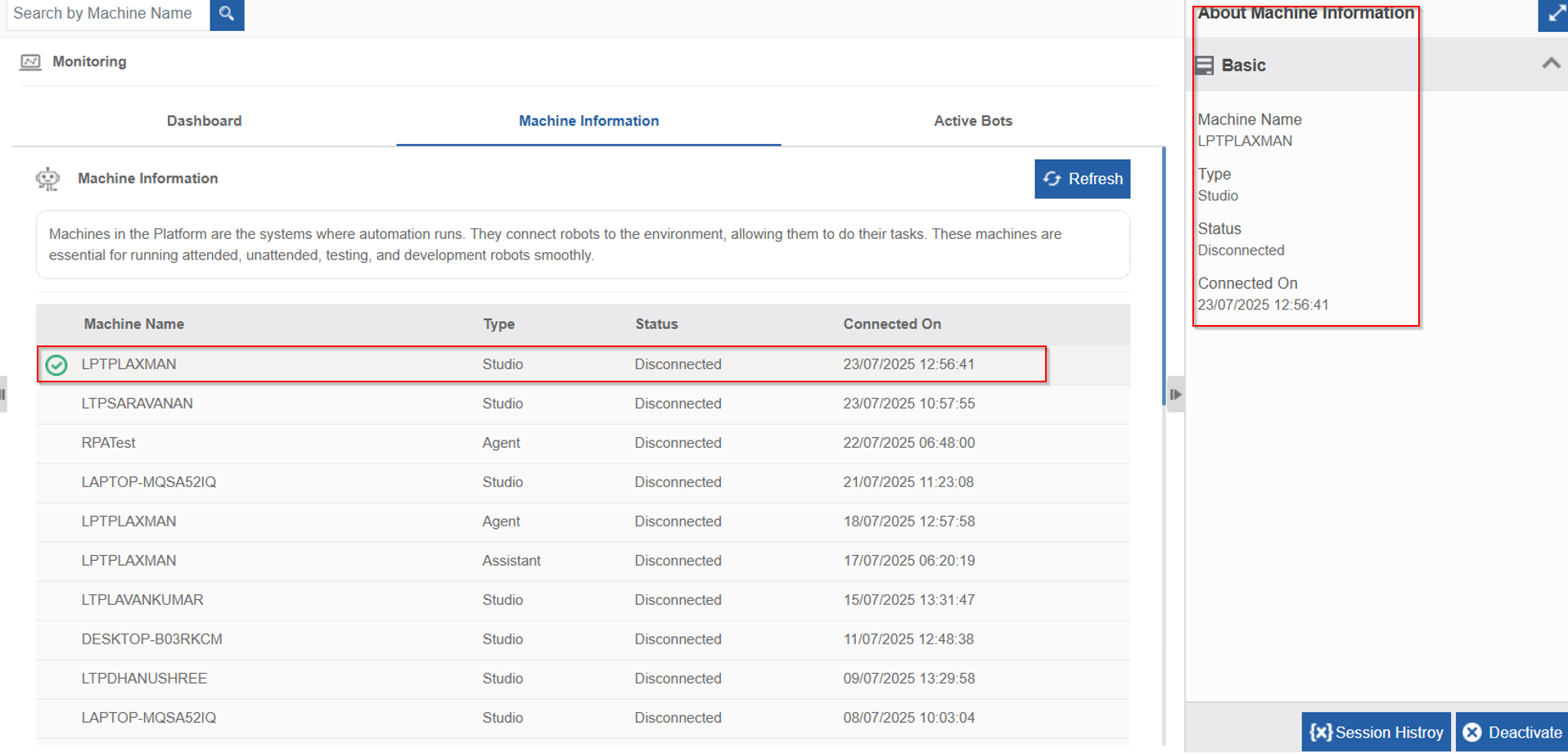
Task: Click the vertical scrollbar of the machine table
Action: tap(1164, 277)
